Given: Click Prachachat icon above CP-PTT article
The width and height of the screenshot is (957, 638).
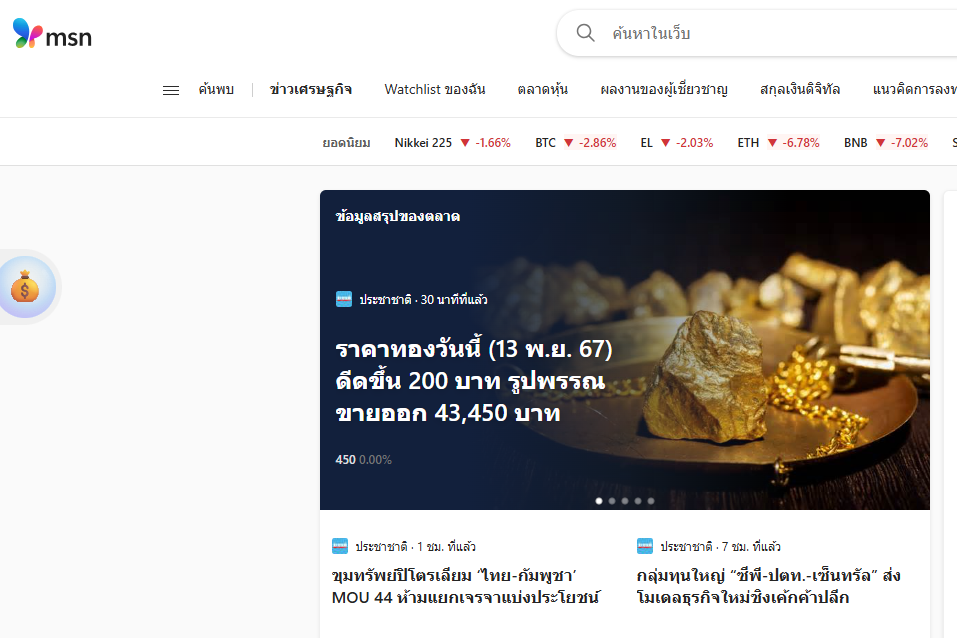Looking at the screenshot, I should [x=645, y=546].
